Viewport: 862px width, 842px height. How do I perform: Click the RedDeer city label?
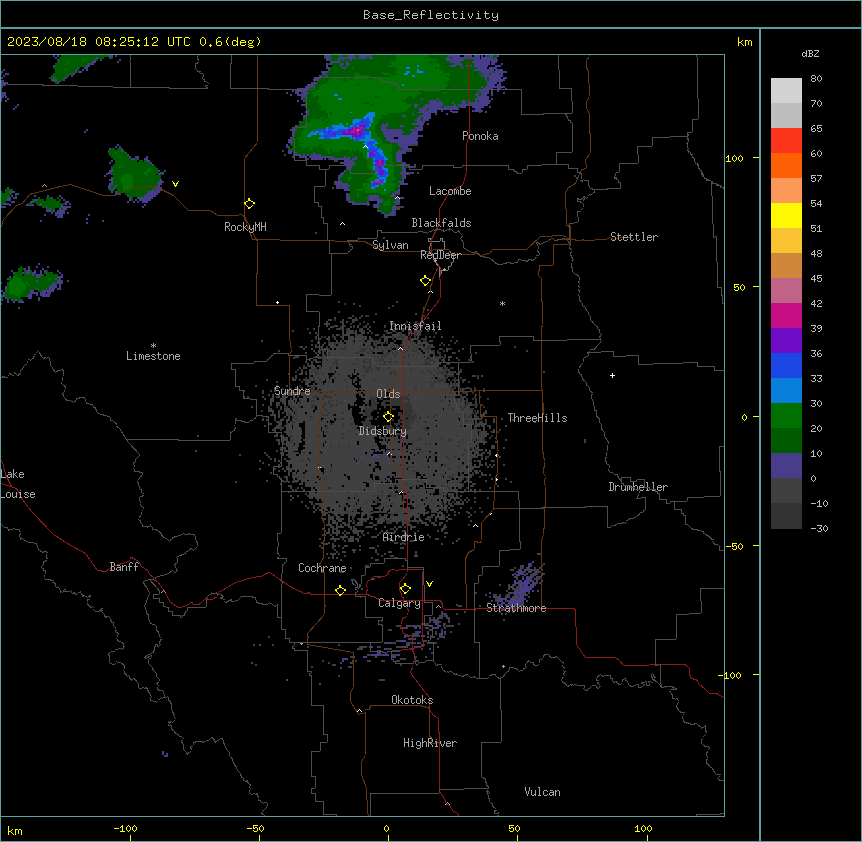440,255
